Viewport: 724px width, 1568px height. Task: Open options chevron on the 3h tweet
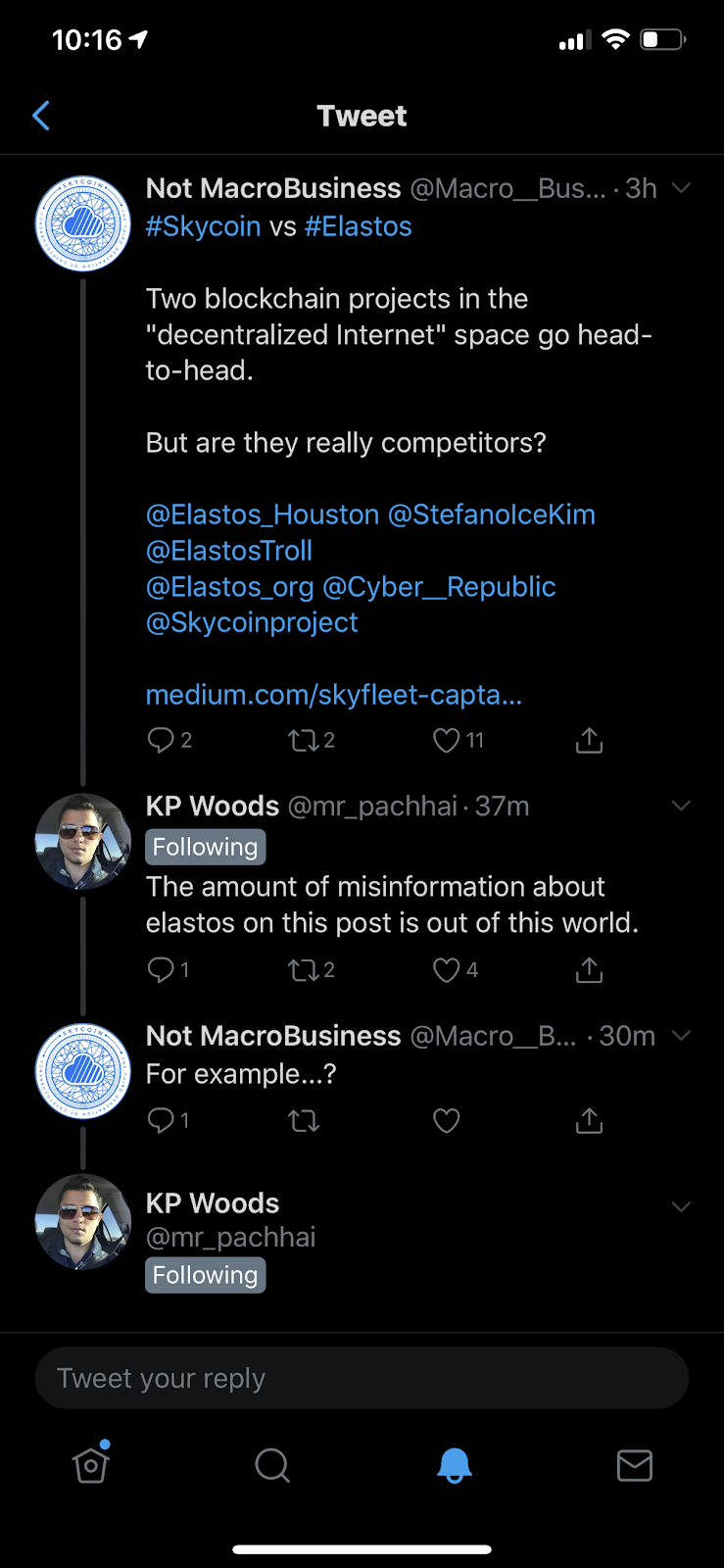[682, 188]
